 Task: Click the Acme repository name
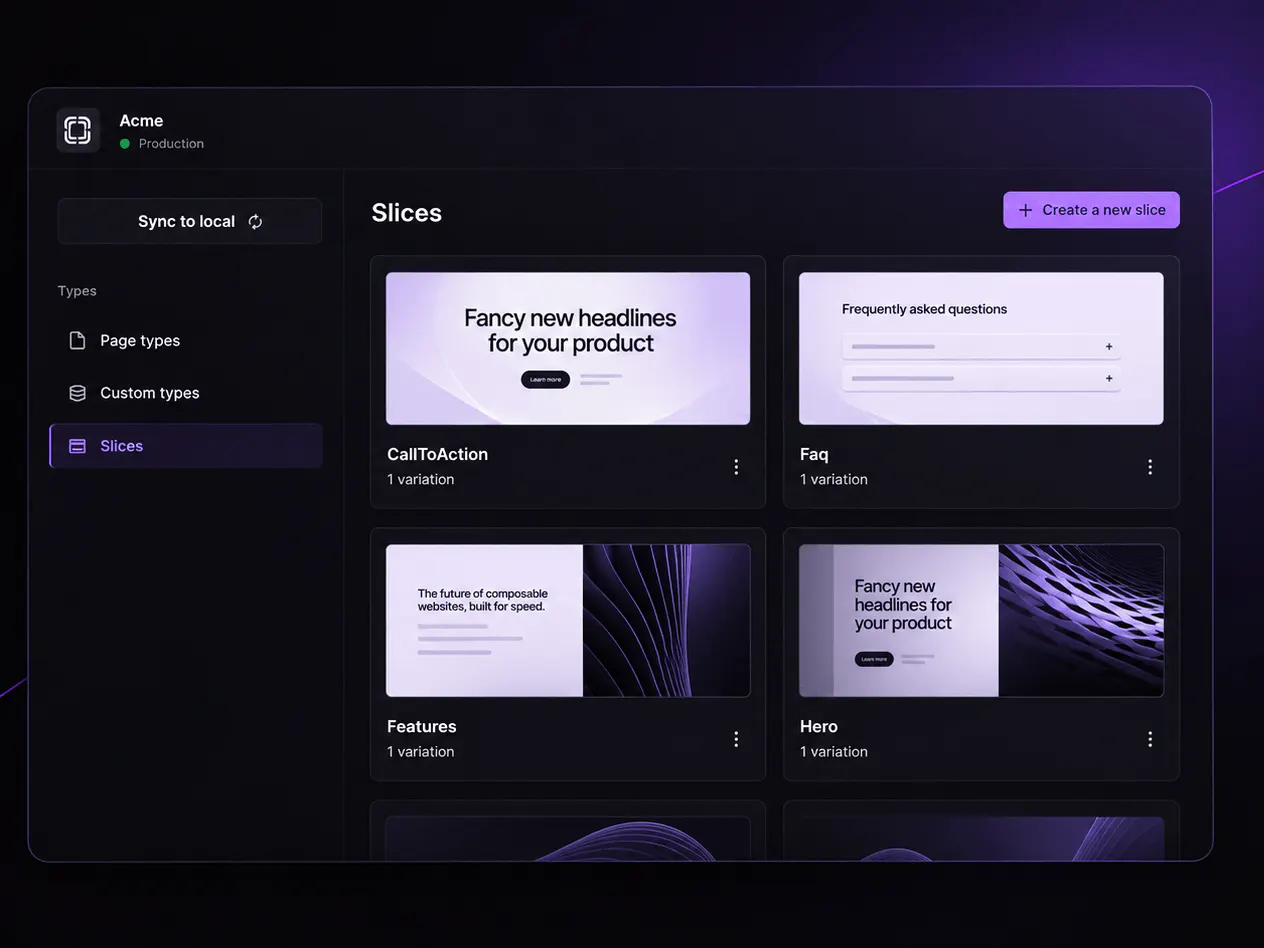pos(141,121)
